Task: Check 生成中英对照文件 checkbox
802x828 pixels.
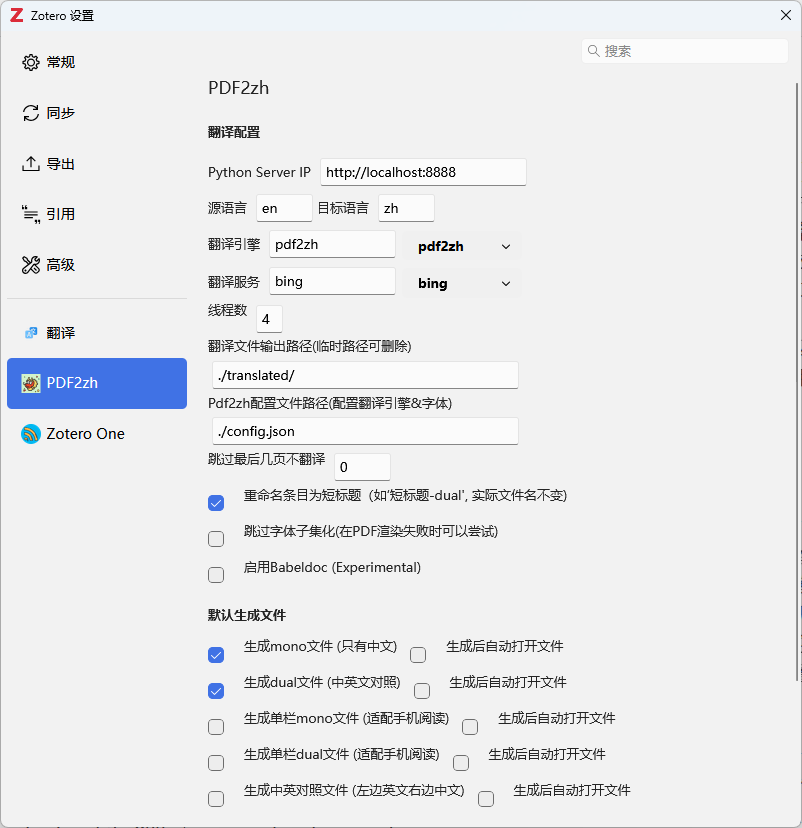Action: click(x=216, y=798)
